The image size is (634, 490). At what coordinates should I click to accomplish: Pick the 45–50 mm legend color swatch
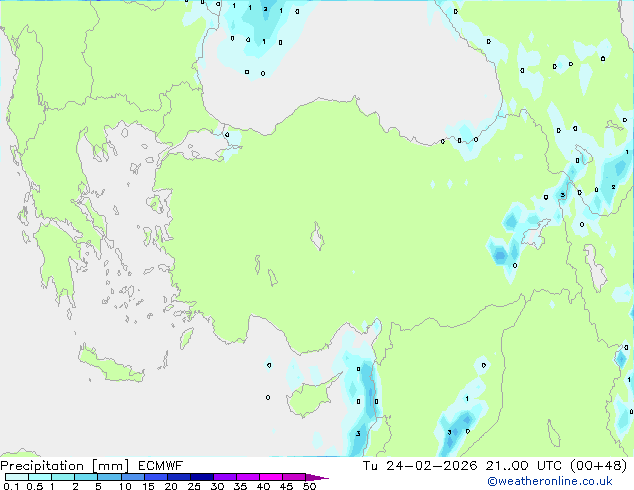tap(294, 477)
